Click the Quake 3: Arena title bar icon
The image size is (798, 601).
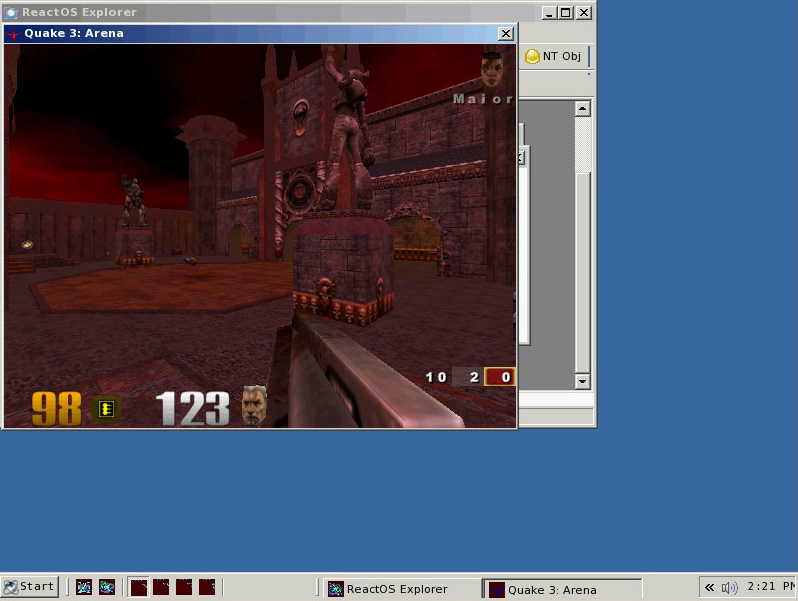[x=13, y=34]
